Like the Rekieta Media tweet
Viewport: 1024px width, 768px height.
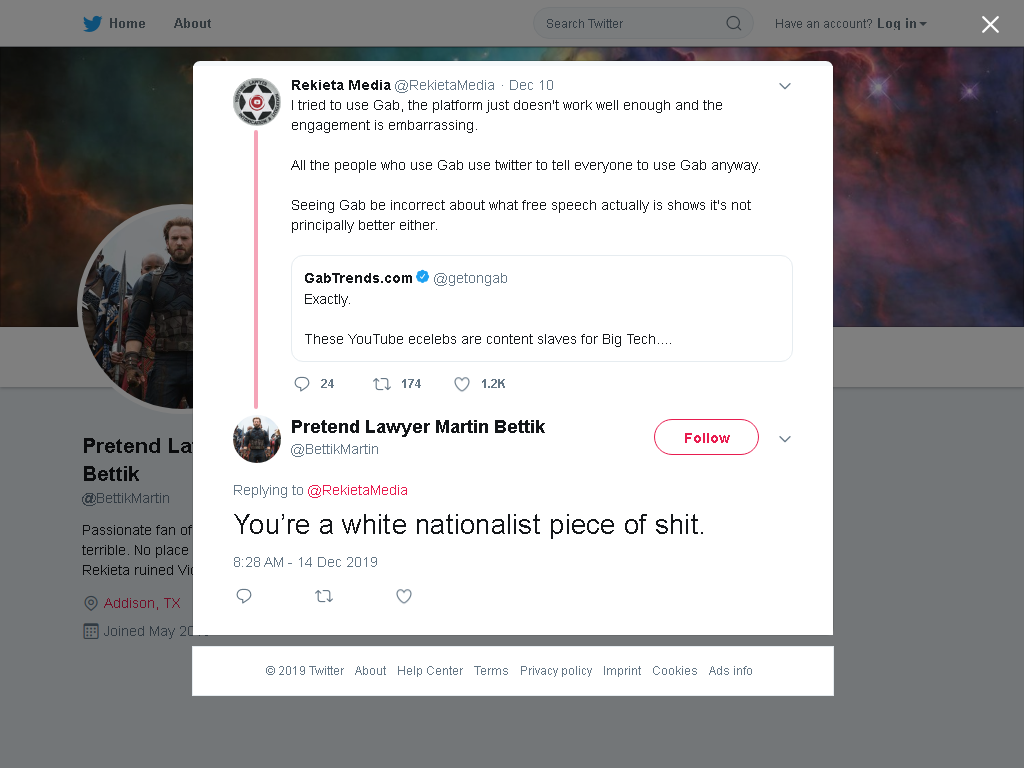tap(462, 384)
